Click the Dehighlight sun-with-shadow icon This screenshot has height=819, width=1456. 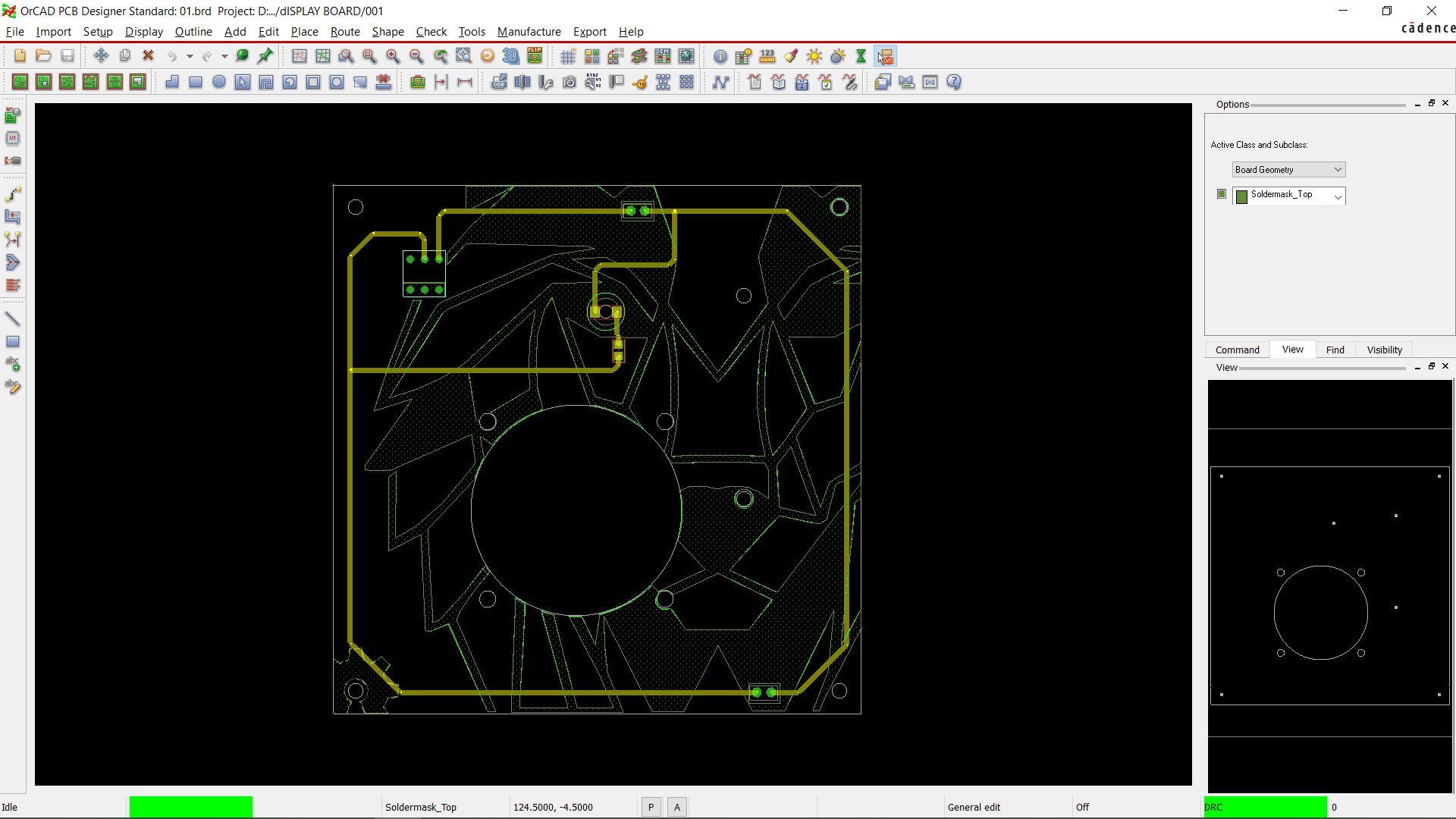pyautogui.click(x=838, y=56)
